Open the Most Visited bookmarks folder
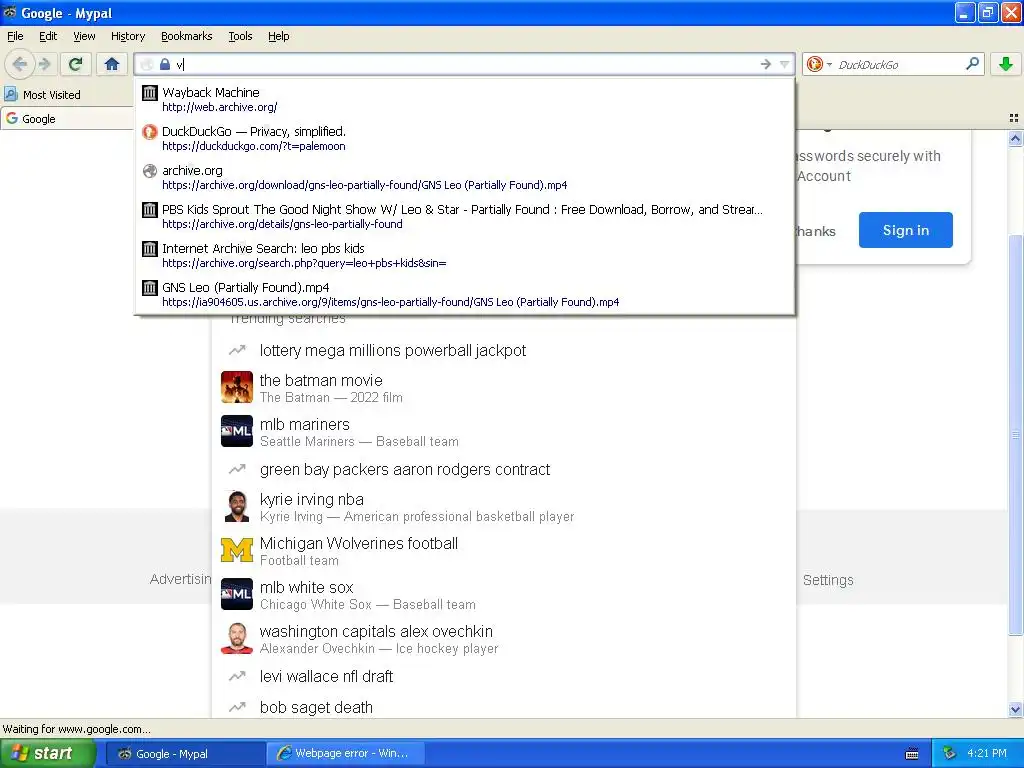 [x=43, y=95]
